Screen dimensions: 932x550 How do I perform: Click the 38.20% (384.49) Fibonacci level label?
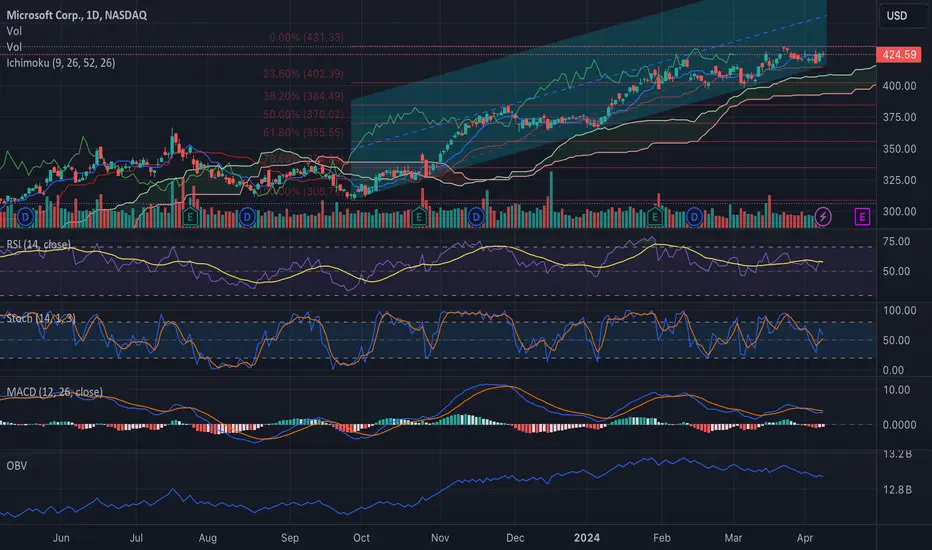[303, 96]
